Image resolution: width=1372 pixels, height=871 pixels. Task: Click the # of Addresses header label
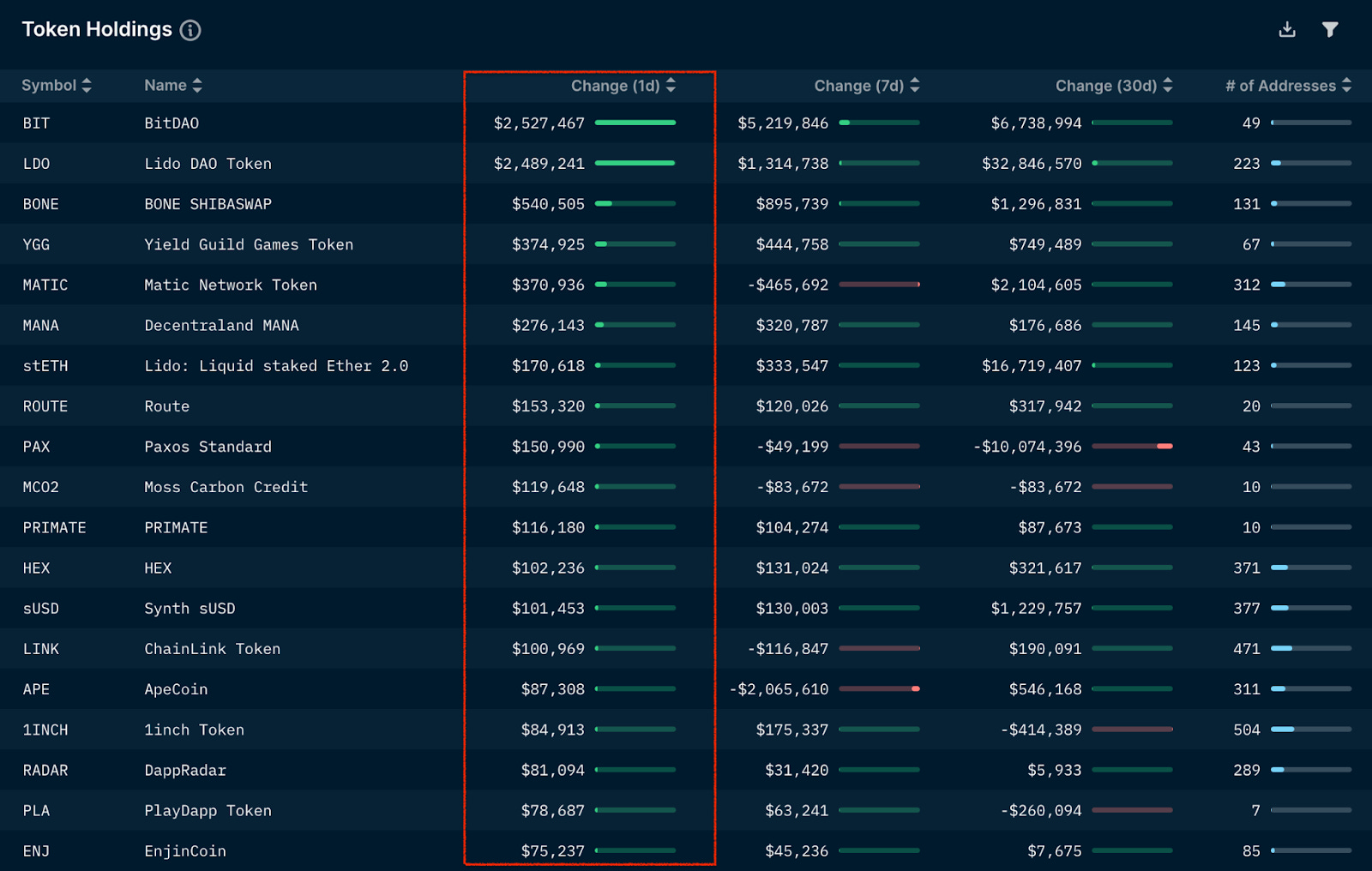(1281, 86)
